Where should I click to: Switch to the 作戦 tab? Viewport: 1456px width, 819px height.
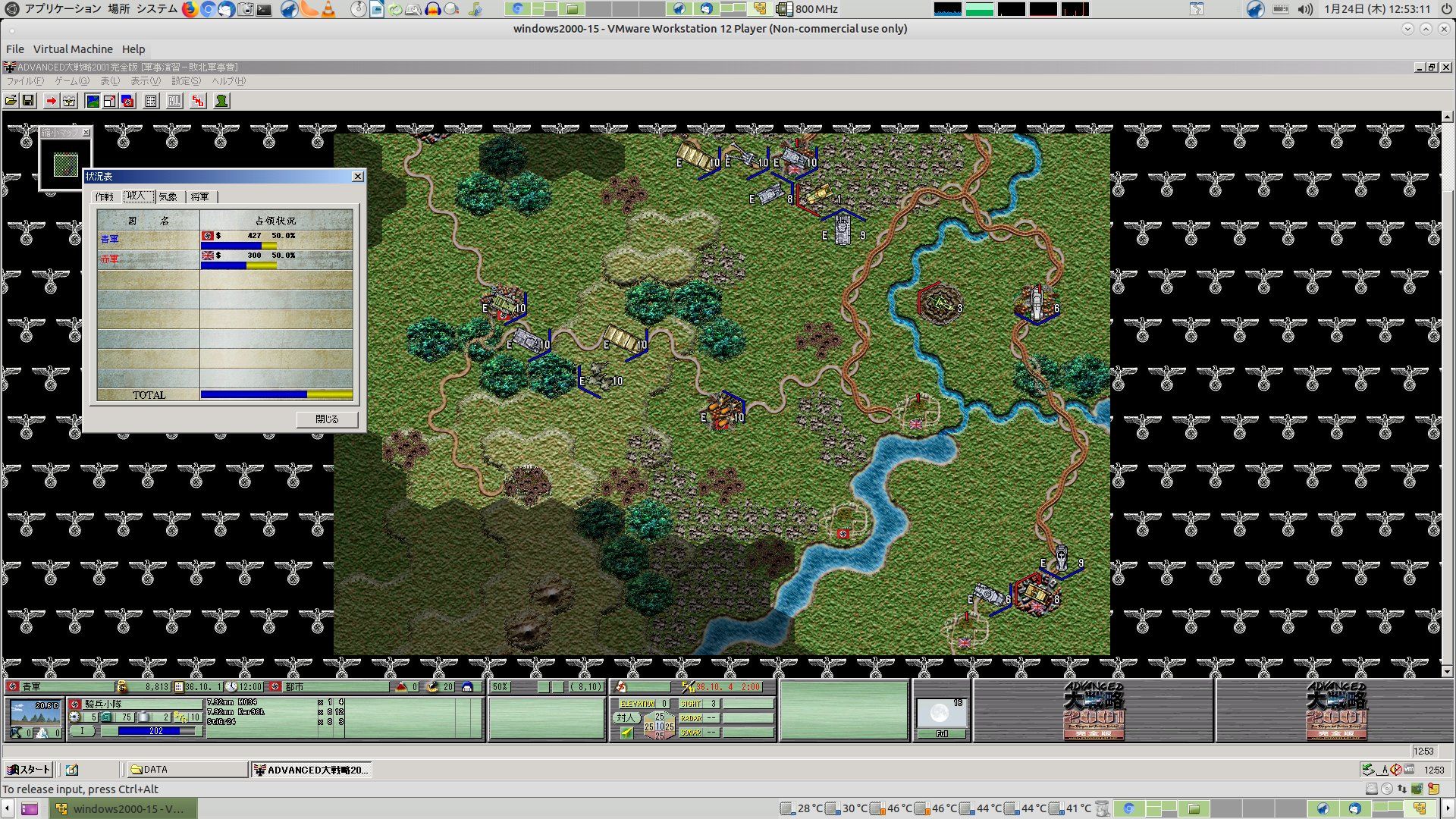pos(105,196)
